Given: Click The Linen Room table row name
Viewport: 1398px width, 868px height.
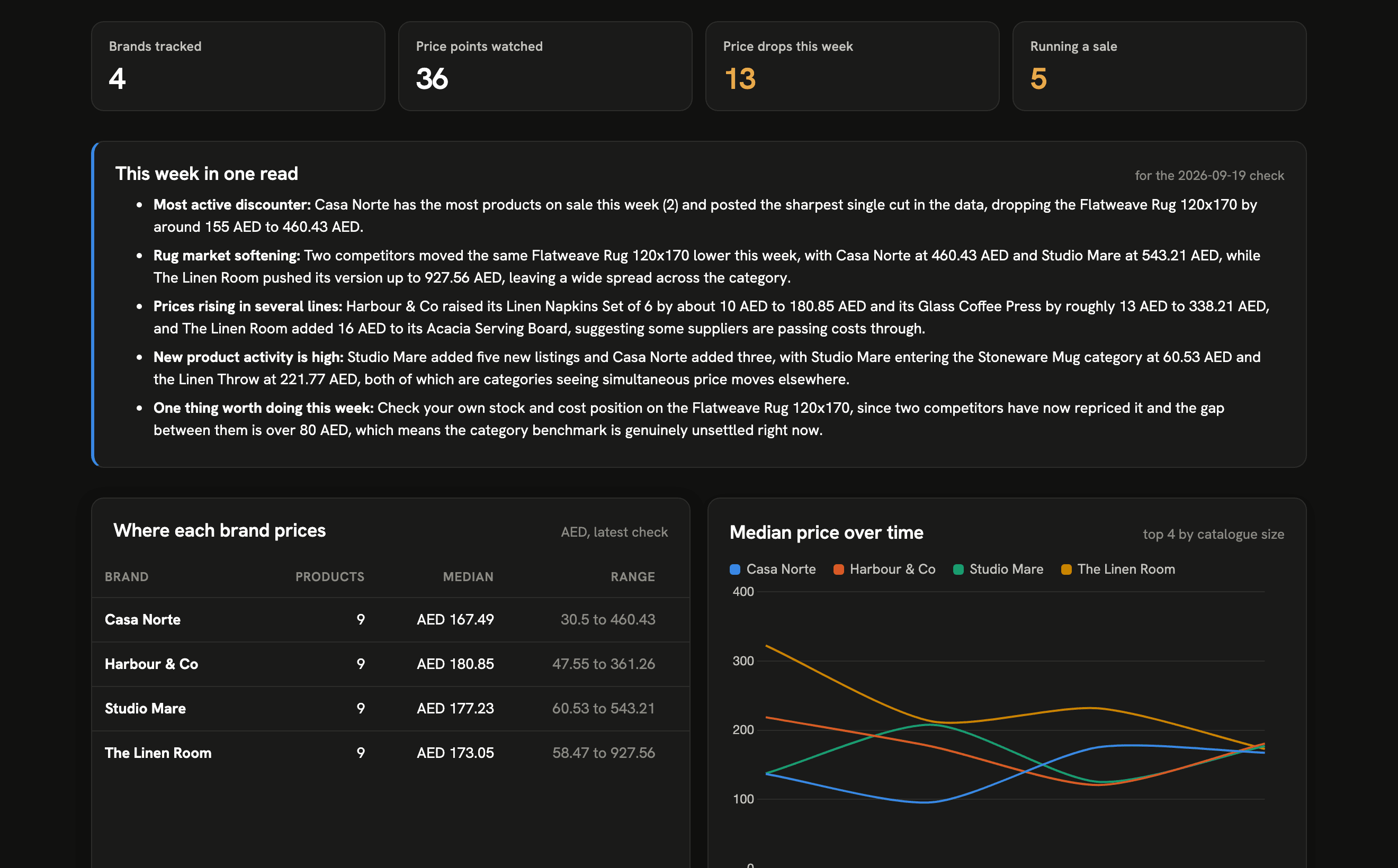Looking at the screenshot, I should 158,753.
